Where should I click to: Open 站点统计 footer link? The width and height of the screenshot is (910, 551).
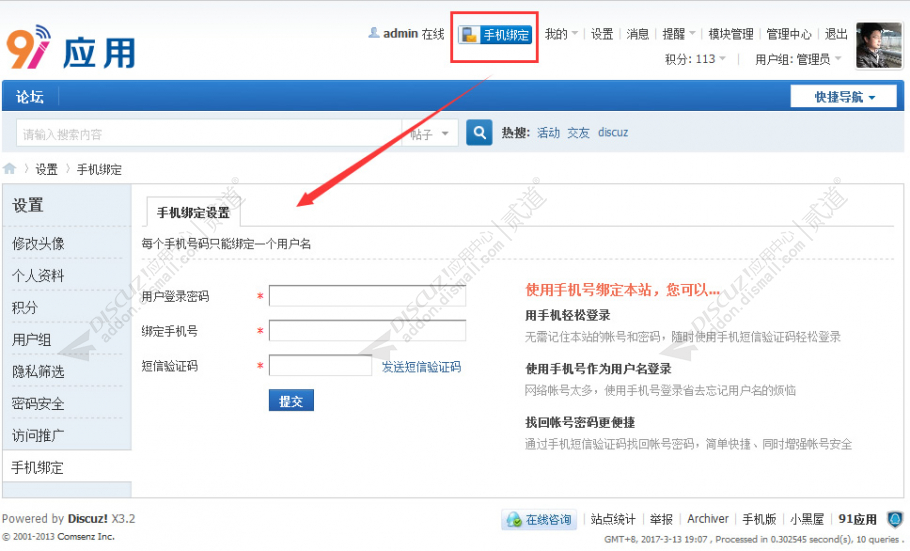(613, 519)
